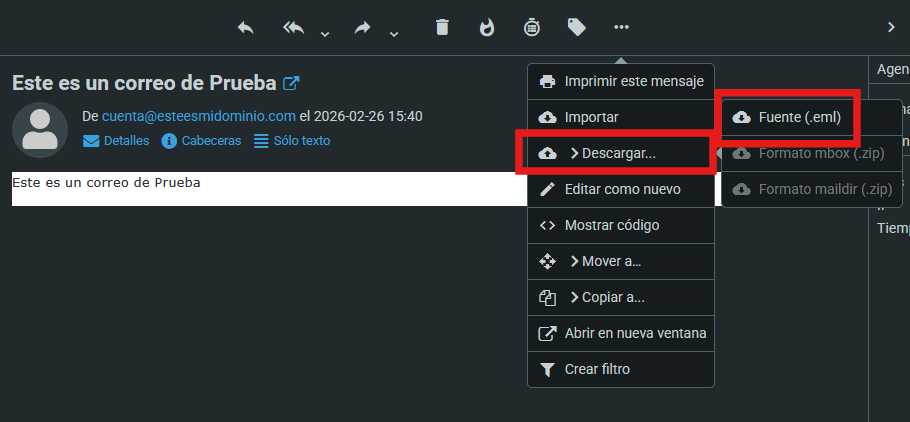Viewport: 910px width, 422px height.
Task: Mark as junk with the flame icon
Action: 487,28
